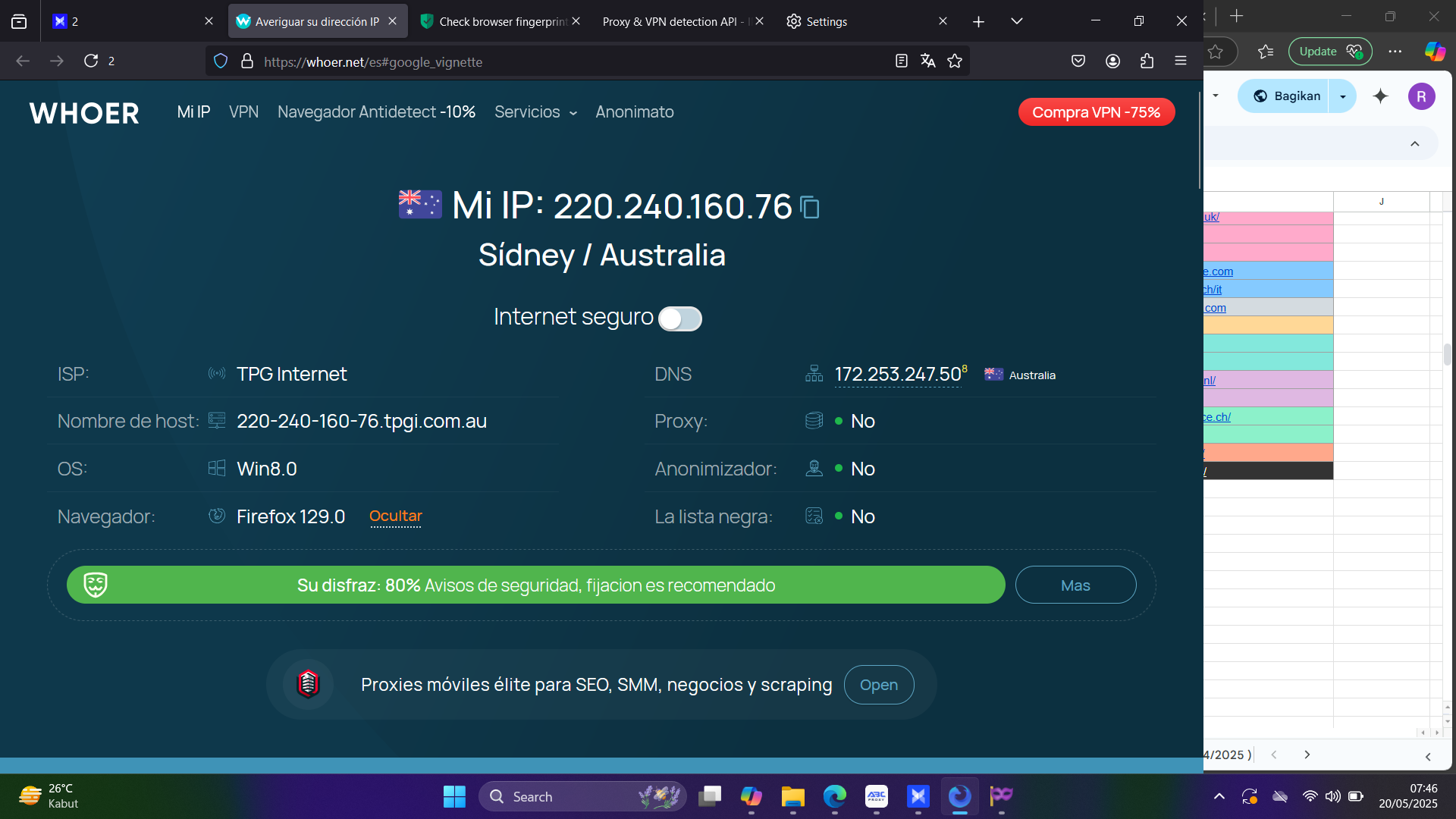The height and width of the screenshot is (819, 1456).
Task: Click the DNS address 172.253.247.50
Action: 898,375
